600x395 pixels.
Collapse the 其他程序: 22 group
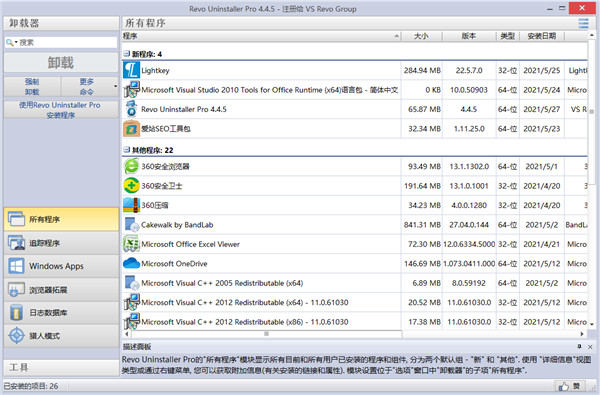[126, 150]
